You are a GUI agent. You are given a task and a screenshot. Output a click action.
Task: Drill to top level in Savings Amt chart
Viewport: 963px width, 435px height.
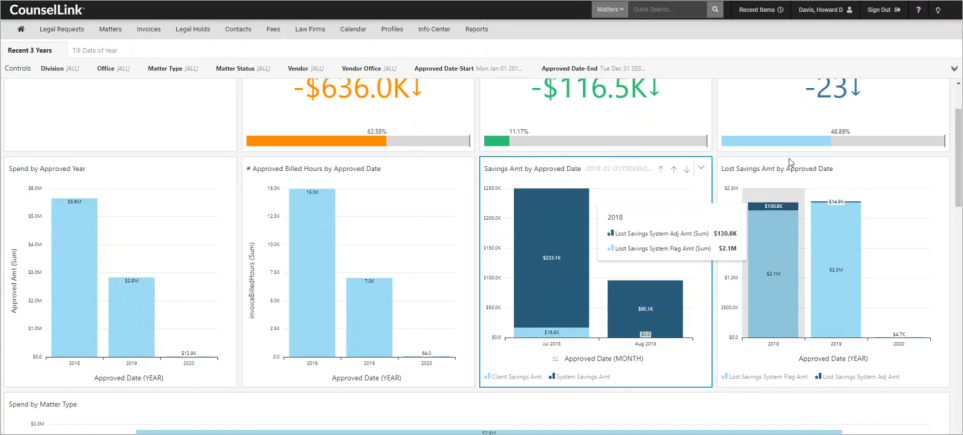(661, 168)
